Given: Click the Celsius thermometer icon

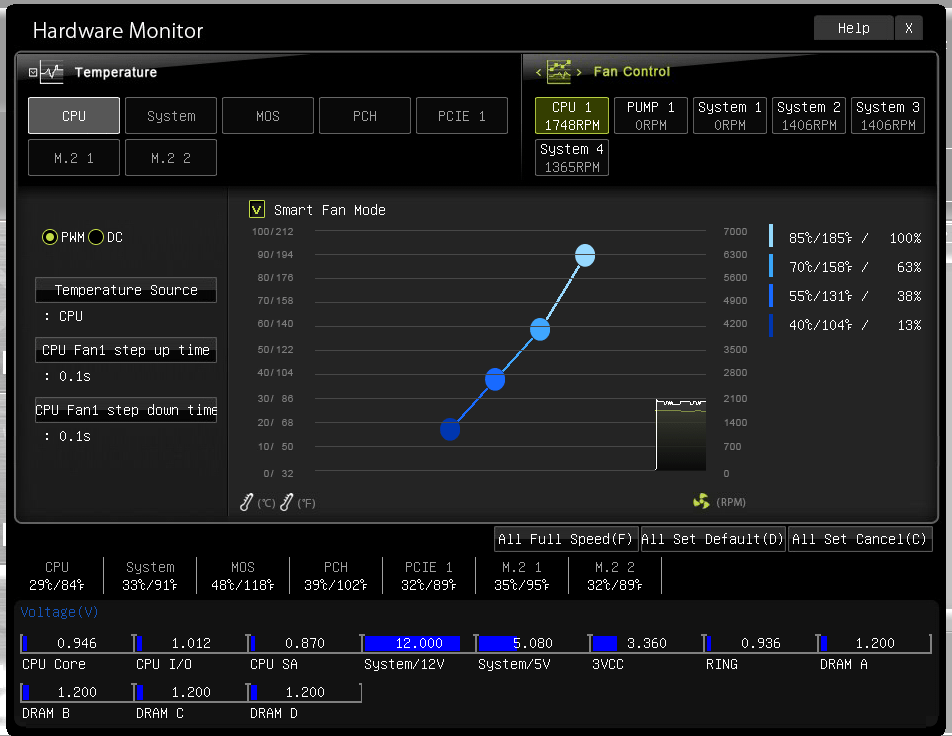Looking at the screenshot, I should pyautogui.click(x=246, y=502).
